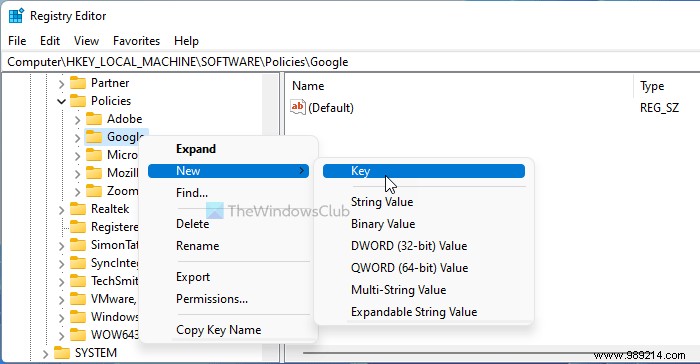Create a new Multi-String Value
Screen dimensions: 700x364
tap(424, 290)
